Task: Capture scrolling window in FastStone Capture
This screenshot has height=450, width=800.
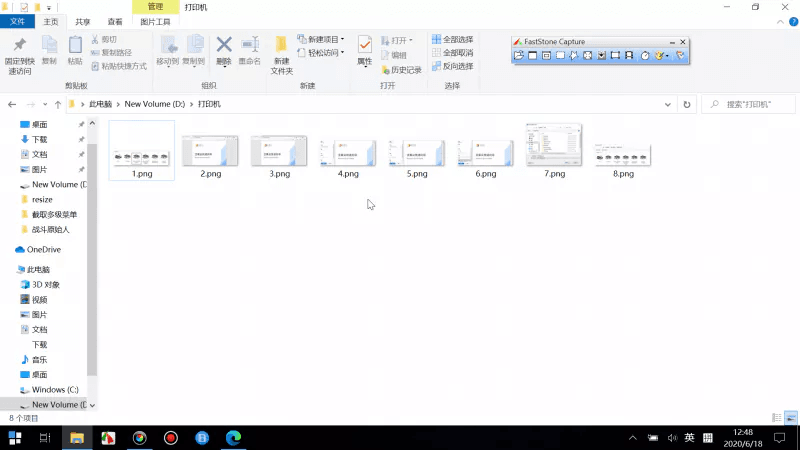Action: (x=602, y=55)
